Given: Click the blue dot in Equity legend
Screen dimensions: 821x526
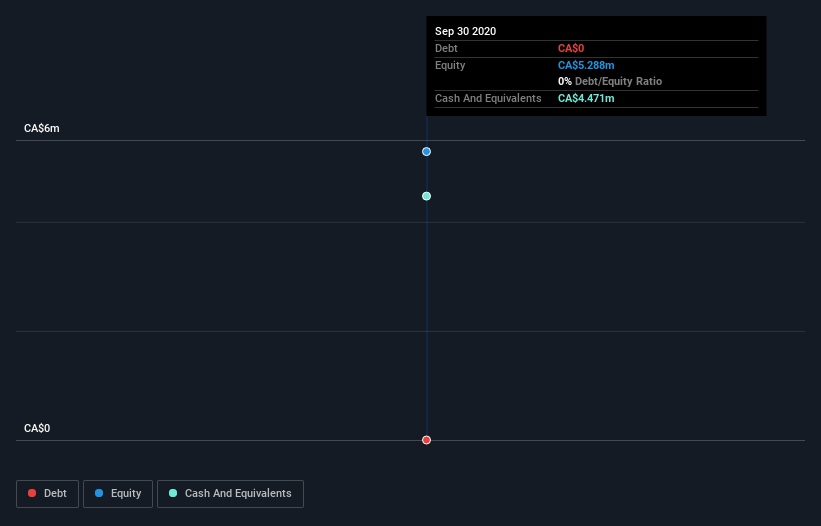Looking at the screenshot, I should pyautogui.click(x=99, y=493).
